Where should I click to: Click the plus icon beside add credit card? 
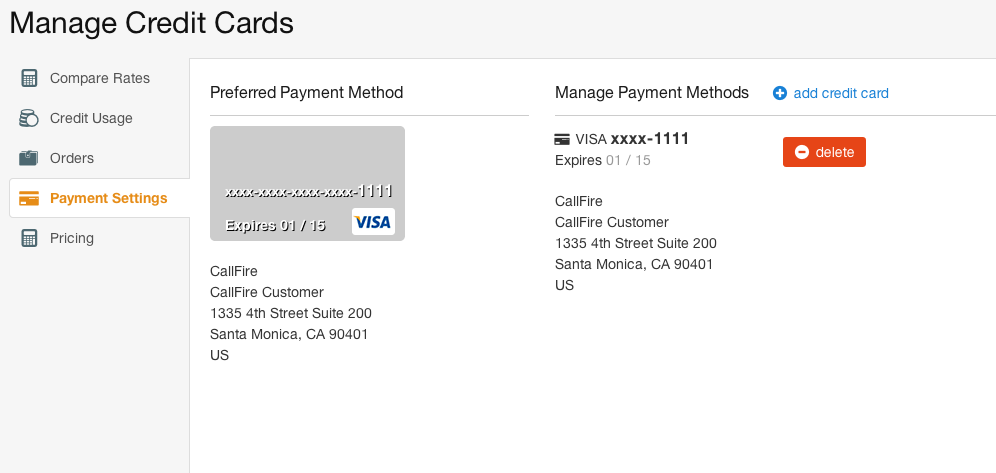click(x=779, y=93)
